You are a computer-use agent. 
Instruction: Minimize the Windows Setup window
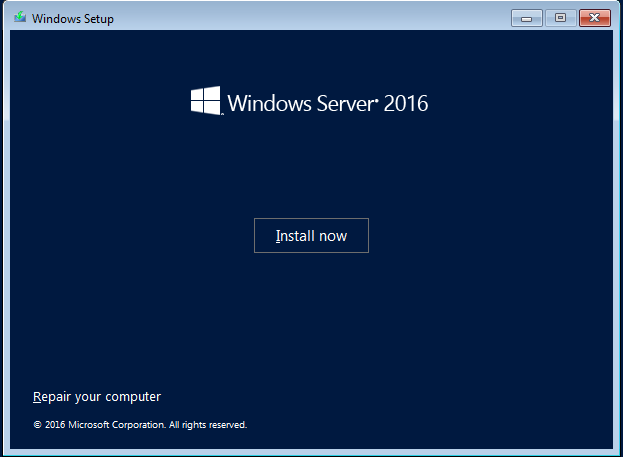pyautogui.click(x=526, y=18)
